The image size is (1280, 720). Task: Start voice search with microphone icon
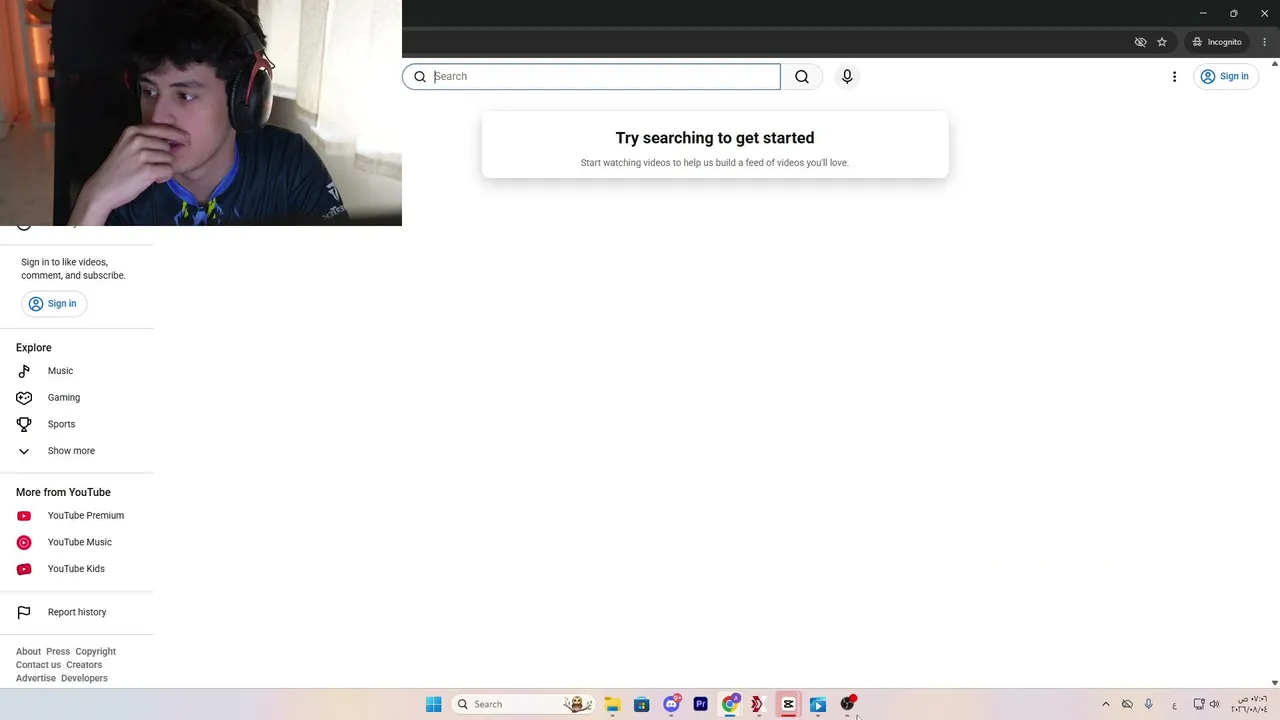pos(847,76)
